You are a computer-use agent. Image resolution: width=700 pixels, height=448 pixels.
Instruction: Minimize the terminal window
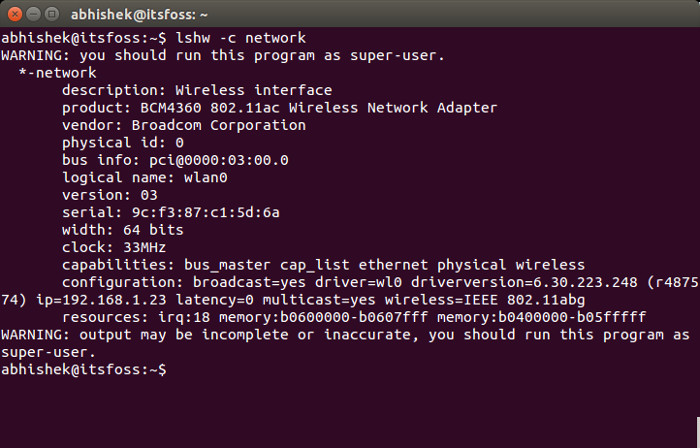pos(33,14)
